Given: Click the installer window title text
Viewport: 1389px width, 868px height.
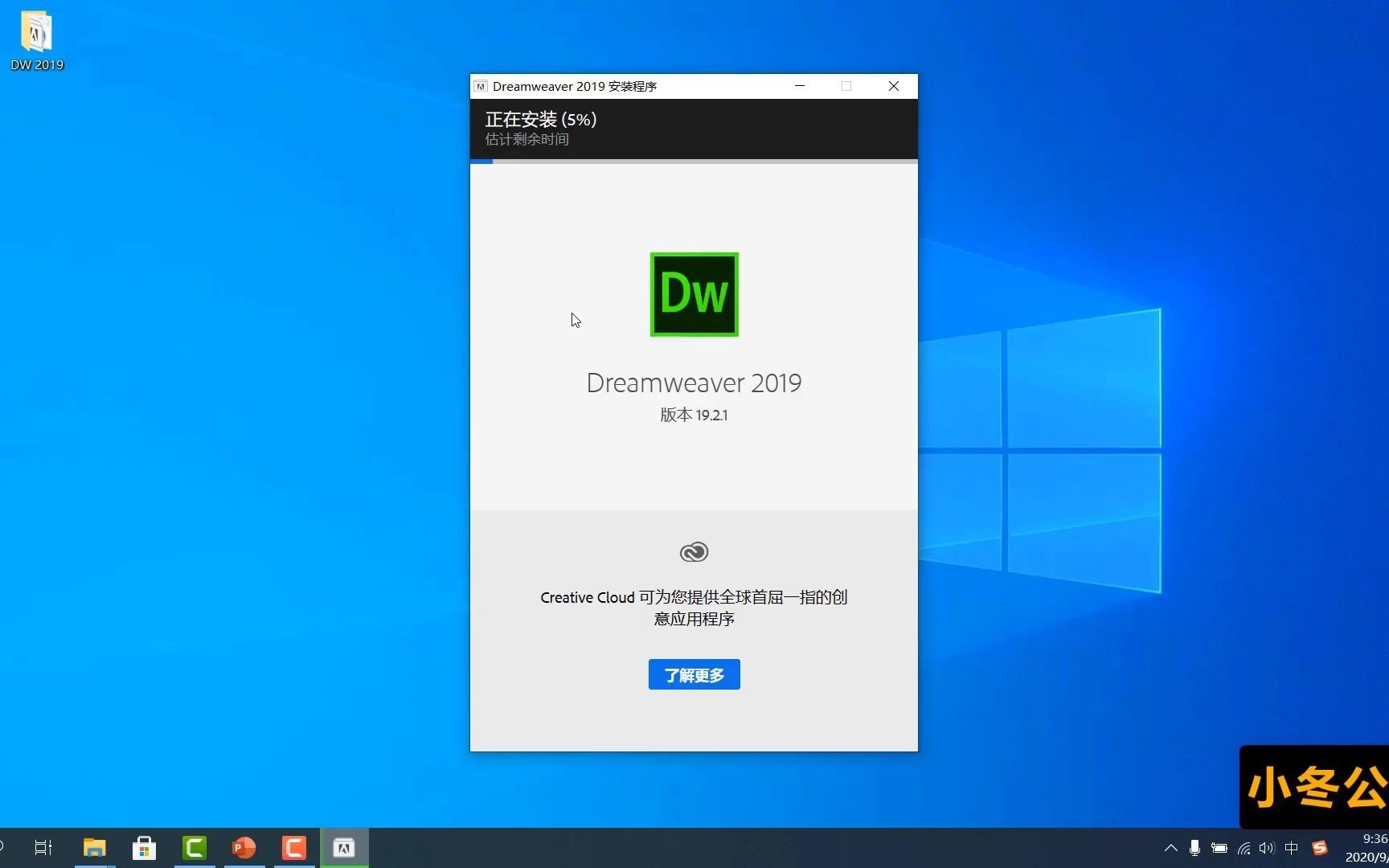Looking at the screenshot, I should click(x=575, y=86).
